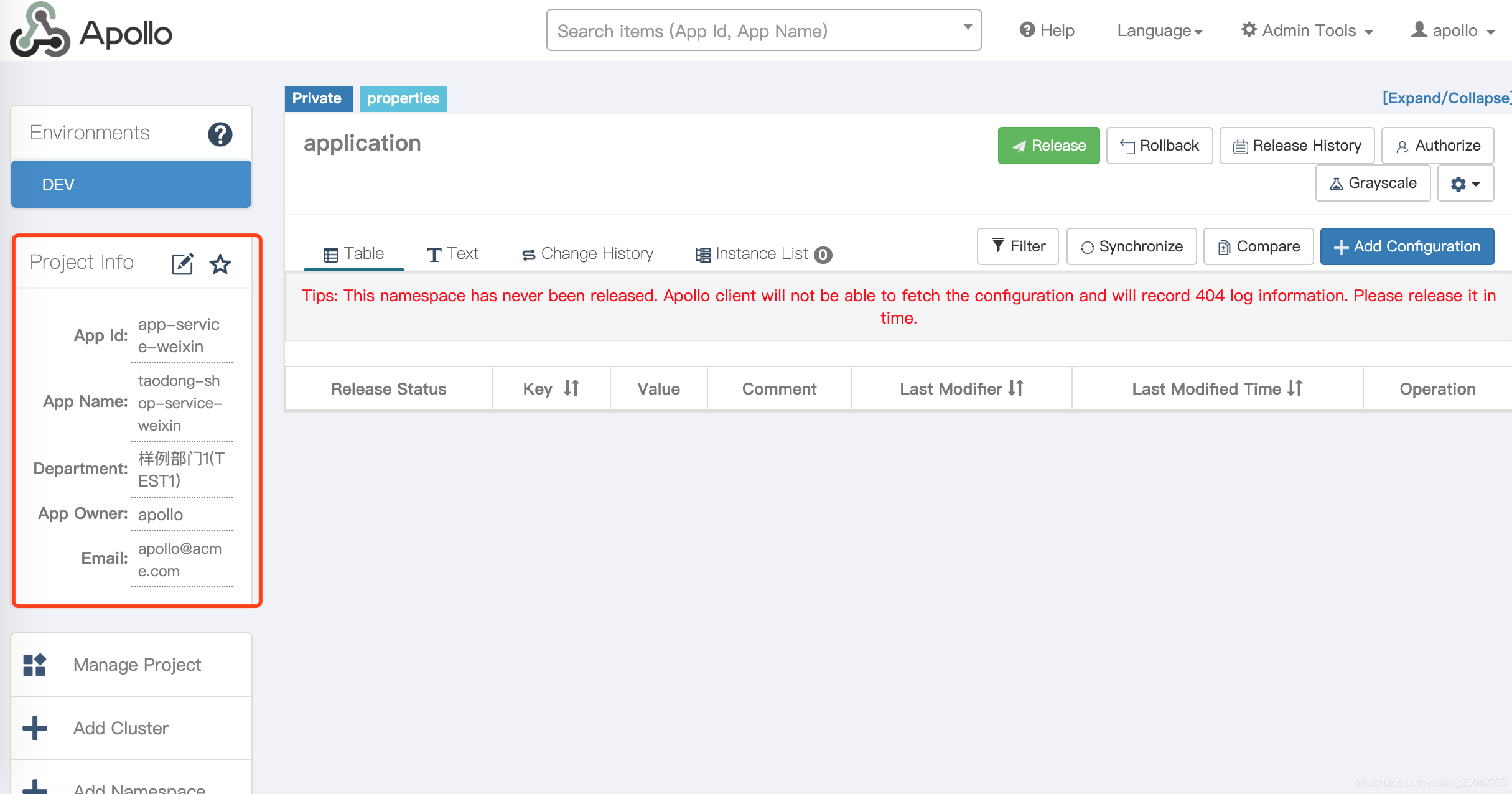Open Release History panel

click(1295, 145)
